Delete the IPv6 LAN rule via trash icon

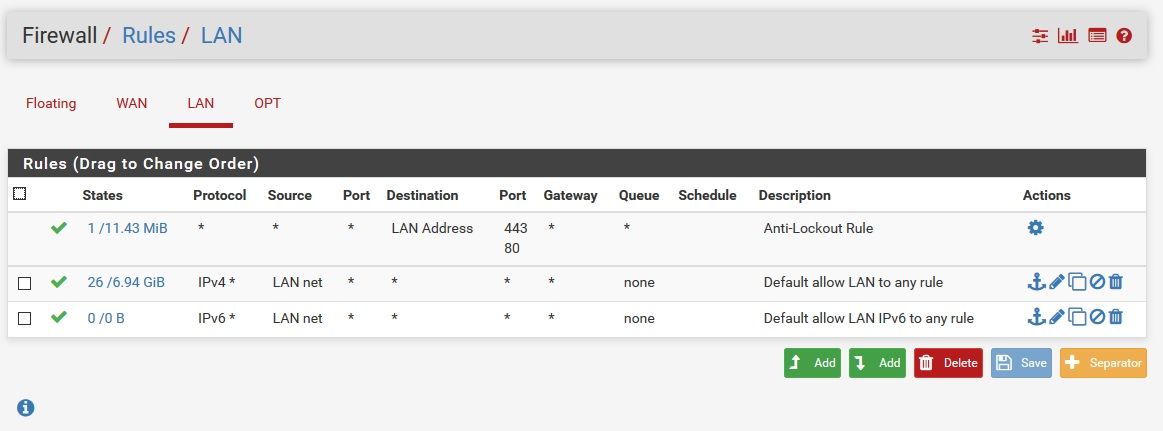[x=1116, y=317]
